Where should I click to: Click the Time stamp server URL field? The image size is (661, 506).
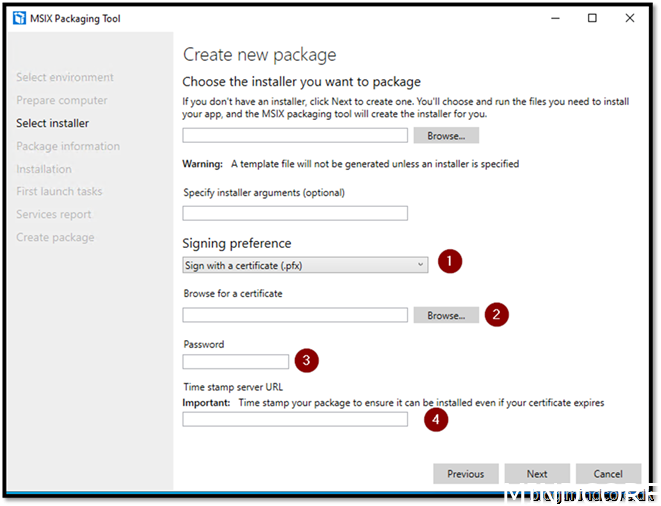(x=295, y=419)
